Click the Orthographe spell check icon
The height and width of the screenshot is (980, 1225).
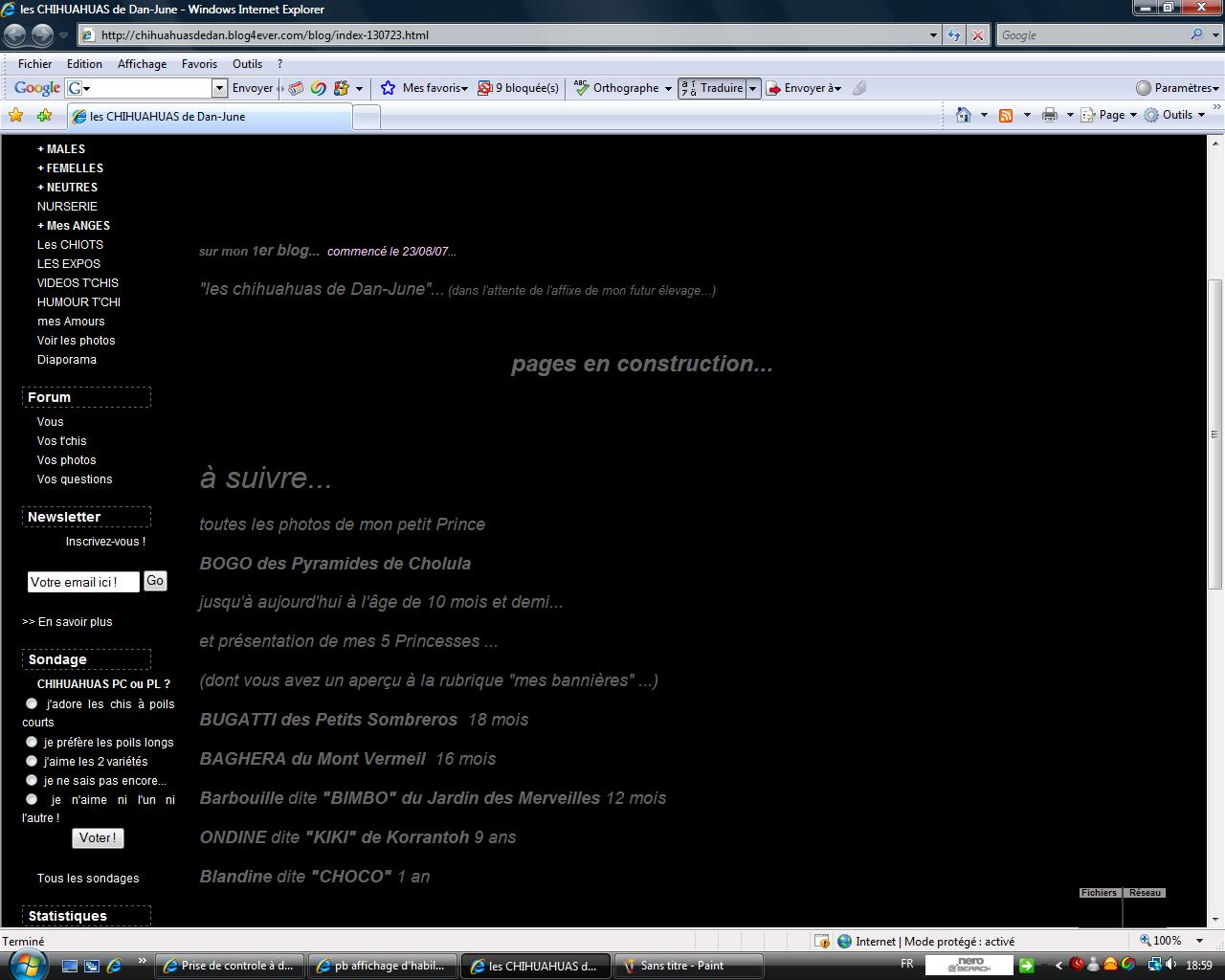[x=581, y=88]
